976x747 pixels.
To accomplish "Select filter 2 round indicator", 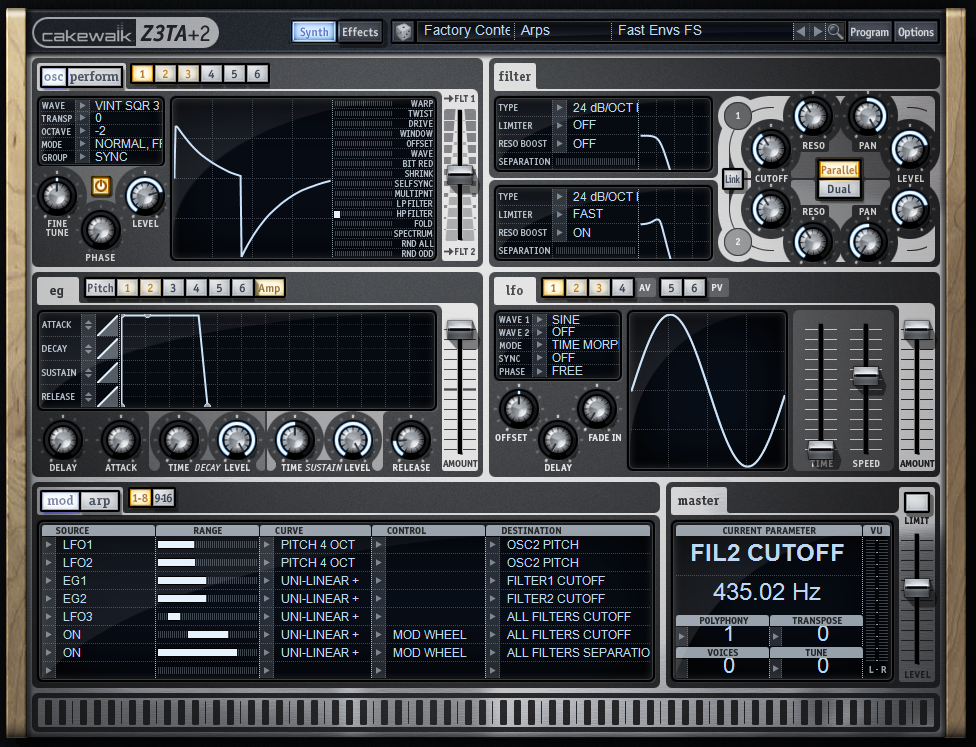I will click(x=738, y=242).
